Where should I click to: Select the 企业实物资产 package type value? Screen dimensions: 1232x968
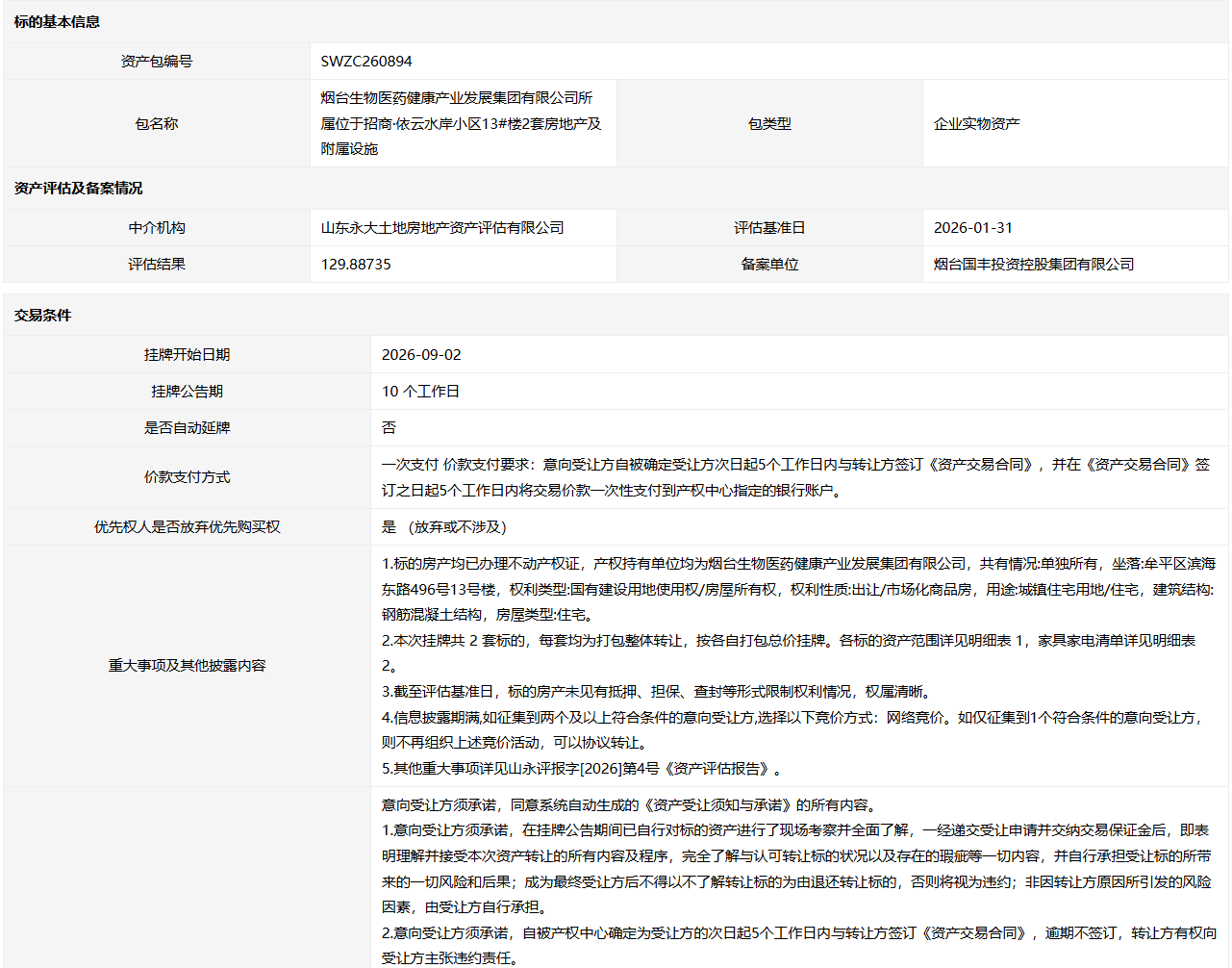click(x=977, y=124)
